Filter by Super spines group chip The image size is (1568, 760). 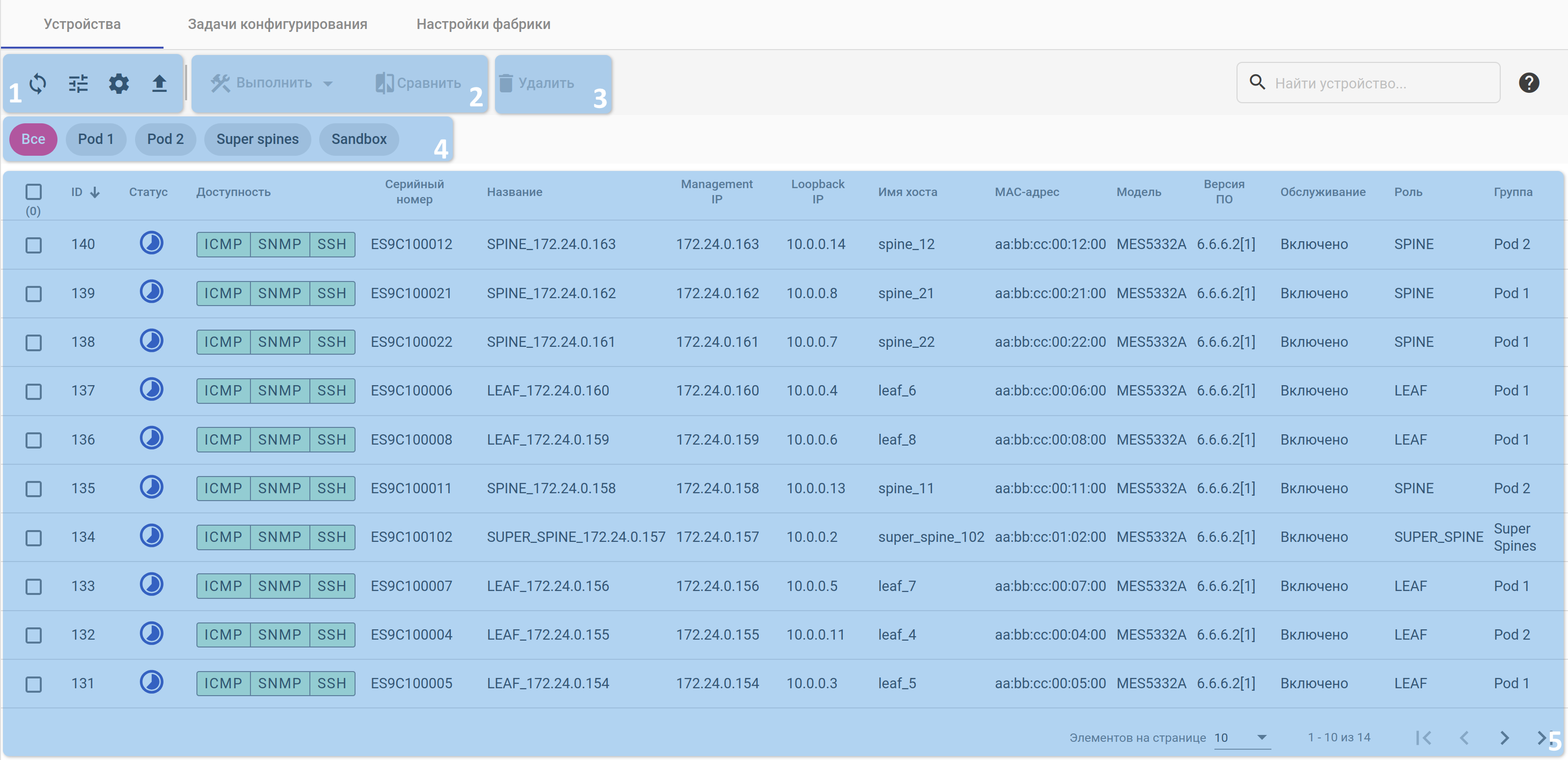tap(257, 140)
